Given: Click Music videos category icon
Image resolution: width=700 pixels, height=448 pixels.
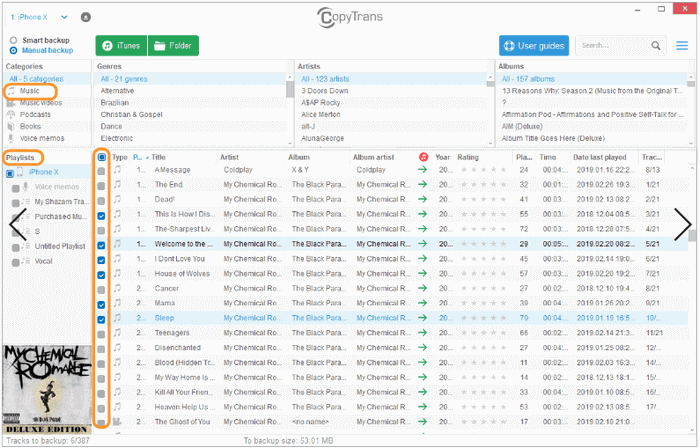Looking at the screenshot, I should tap(11, 103).
